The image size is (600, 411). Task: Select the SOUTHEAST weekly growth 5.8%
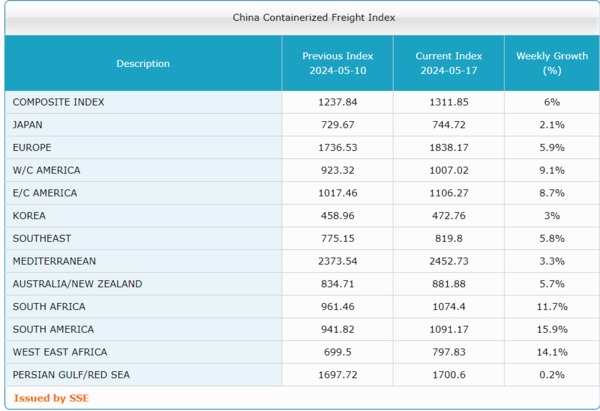[x=551, y=238]
